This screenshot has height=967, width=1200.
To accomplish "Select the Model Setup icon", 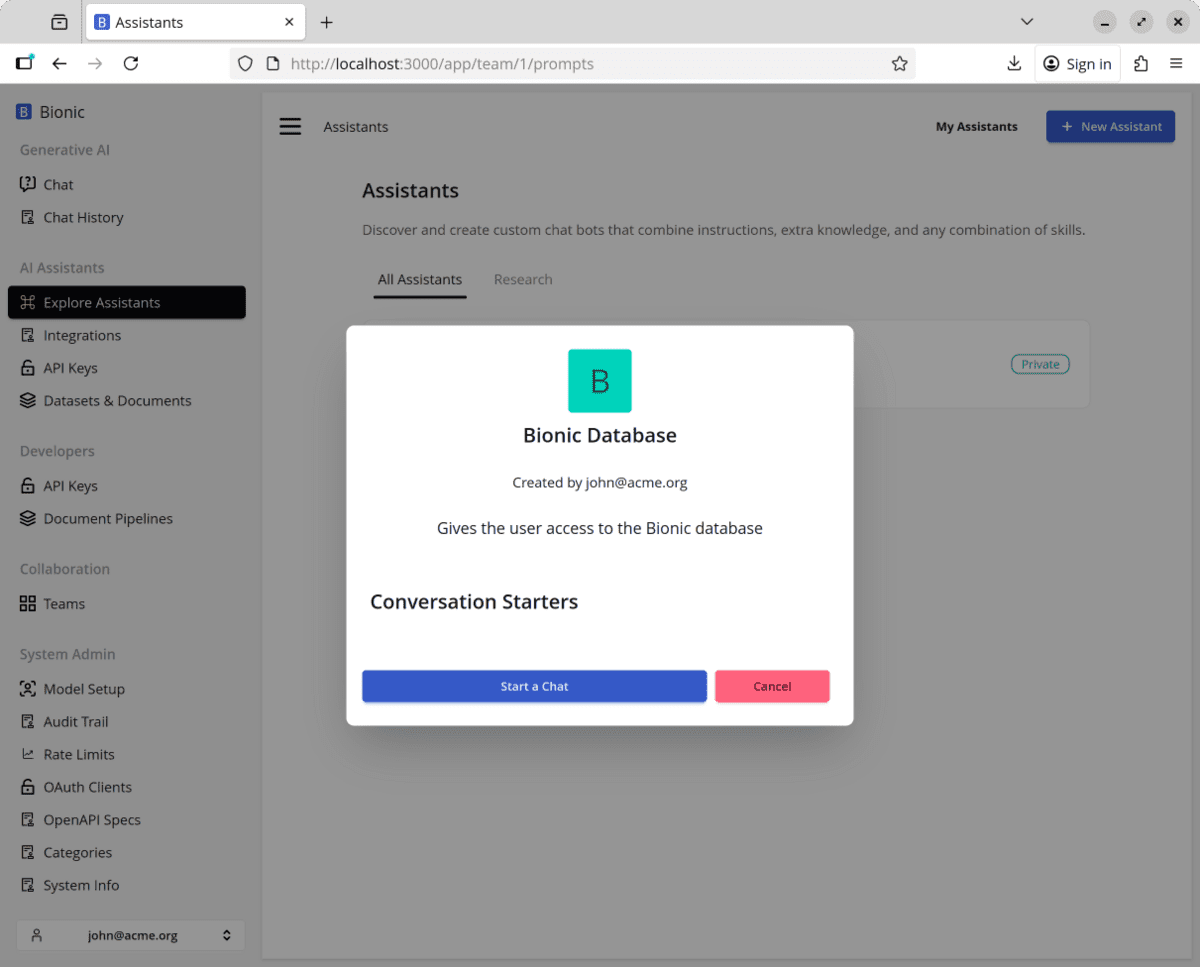I will point(28,688).
